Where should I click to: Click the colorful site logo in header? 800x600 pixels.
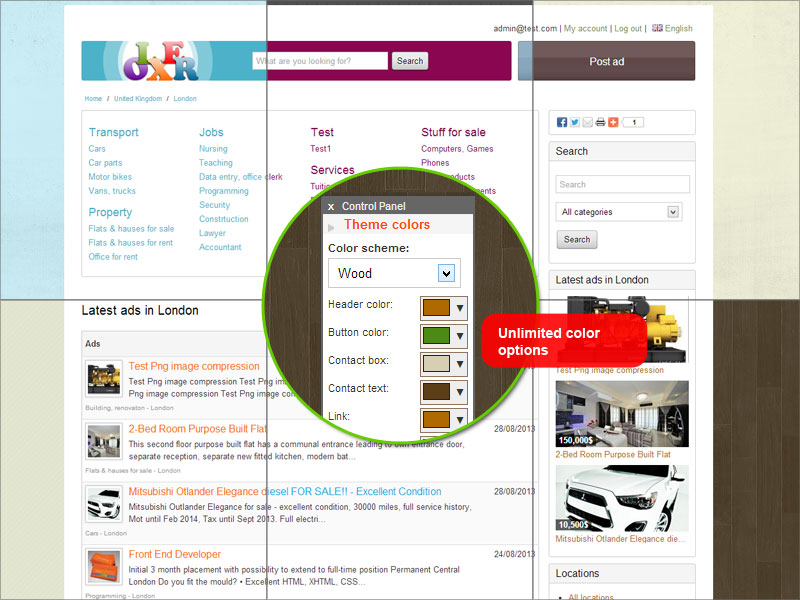pyautogui.click(x=161, y=61)
